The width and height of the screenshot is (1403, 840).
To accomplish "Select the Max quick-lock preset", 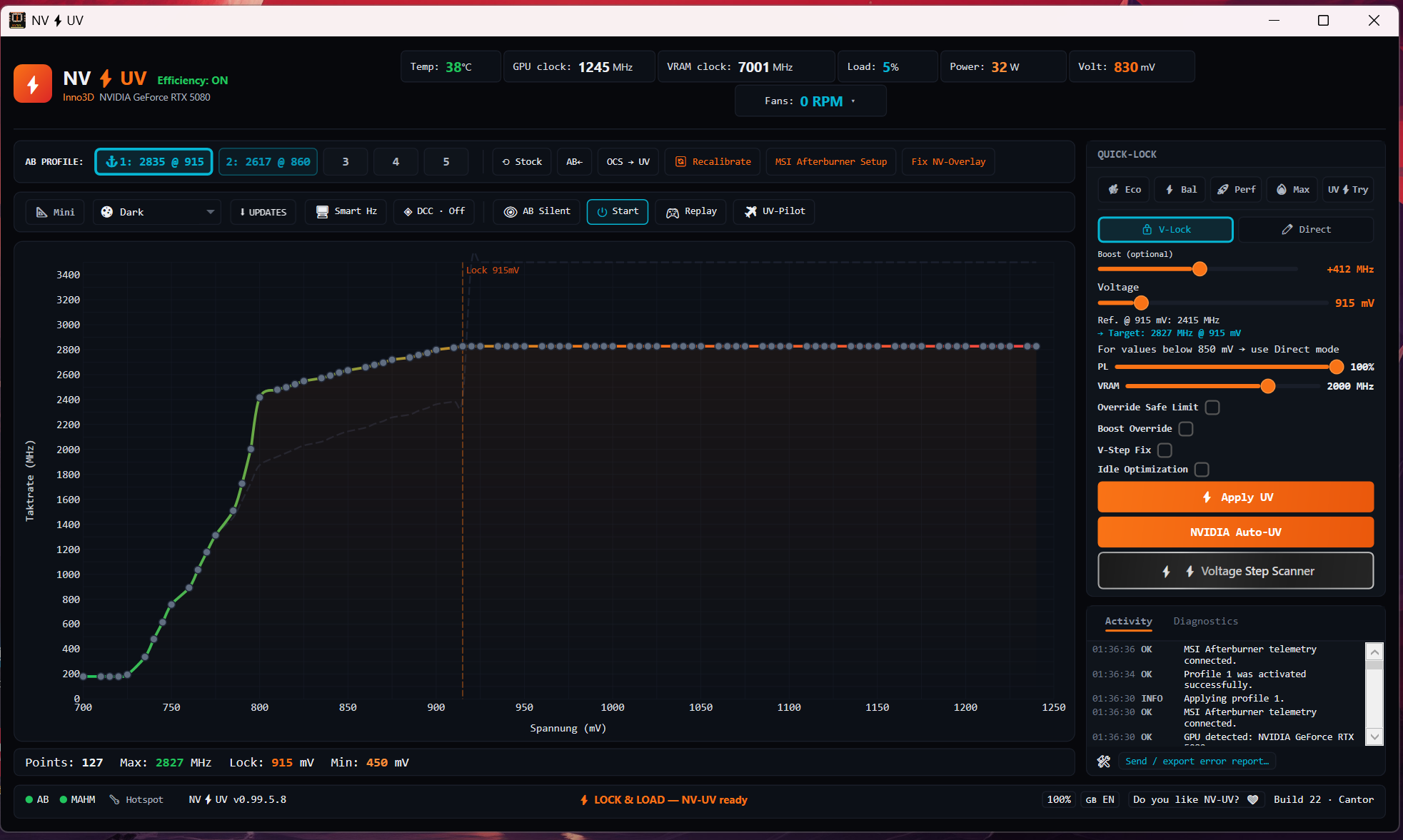I will point(1292,190).
